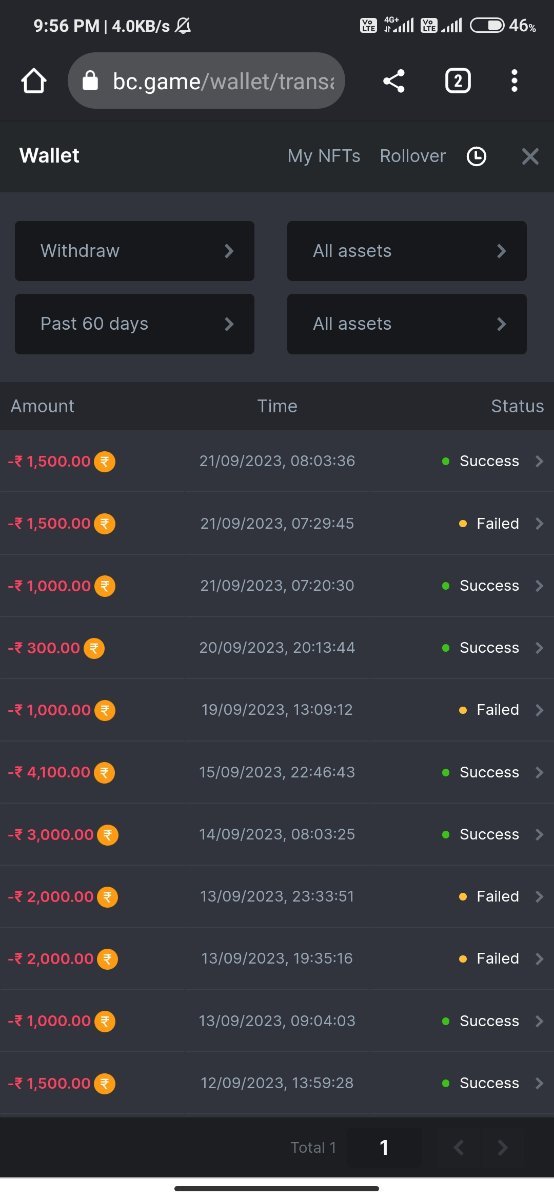Expand the failed 21/09/2023, 07:29:45 transaction
The width and height of the screenshot is (554, 1200).
point(277,523)
